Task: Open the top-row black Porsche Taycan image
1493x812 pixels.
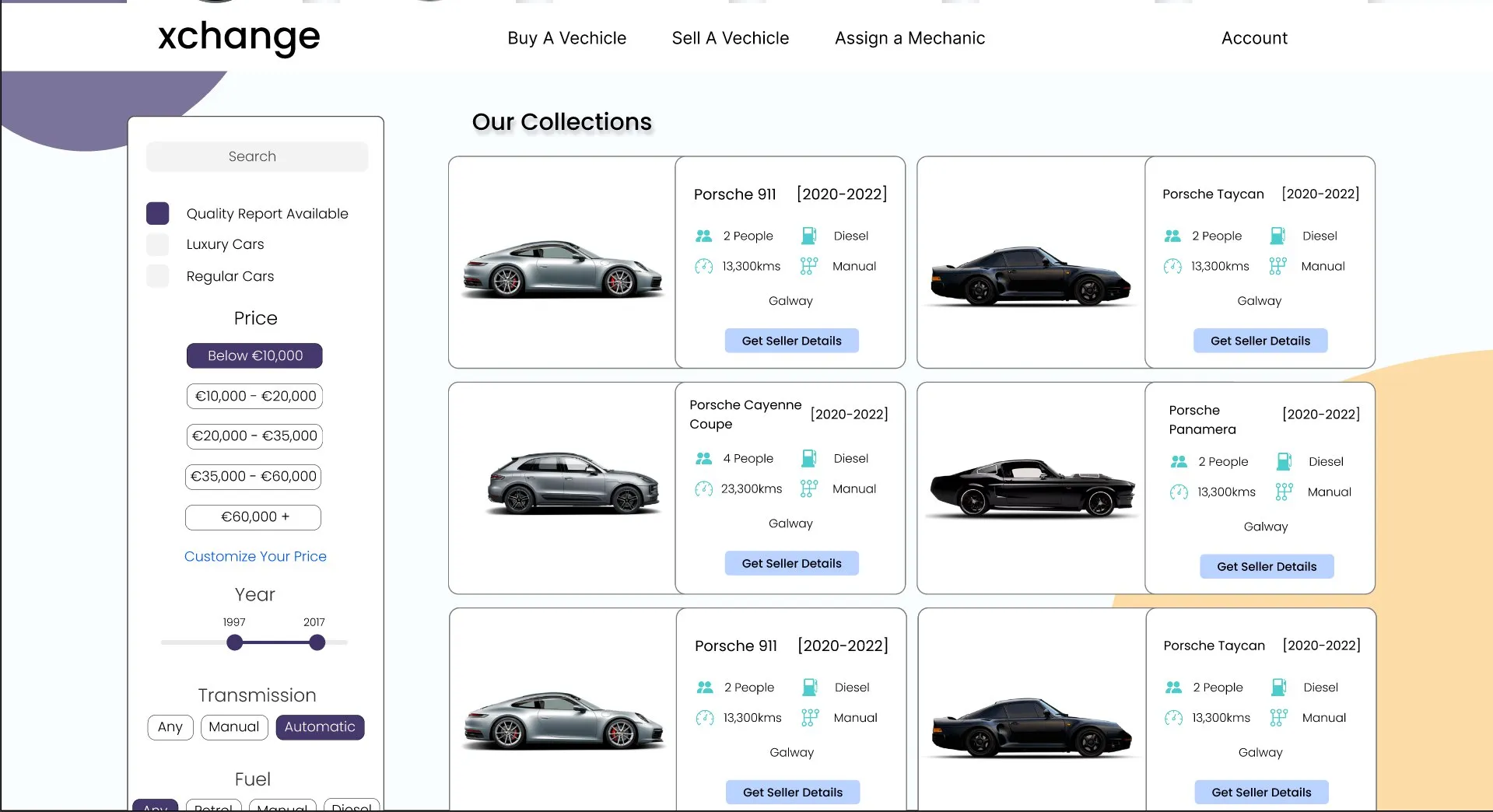Action: pos(1031,275)
